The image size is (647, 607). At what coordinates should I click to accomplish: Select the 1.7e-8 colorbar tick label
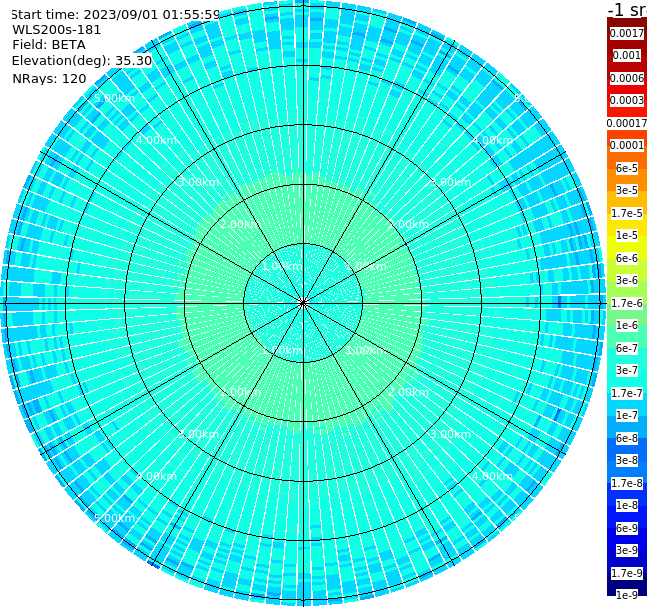click(x=627, y=483)
